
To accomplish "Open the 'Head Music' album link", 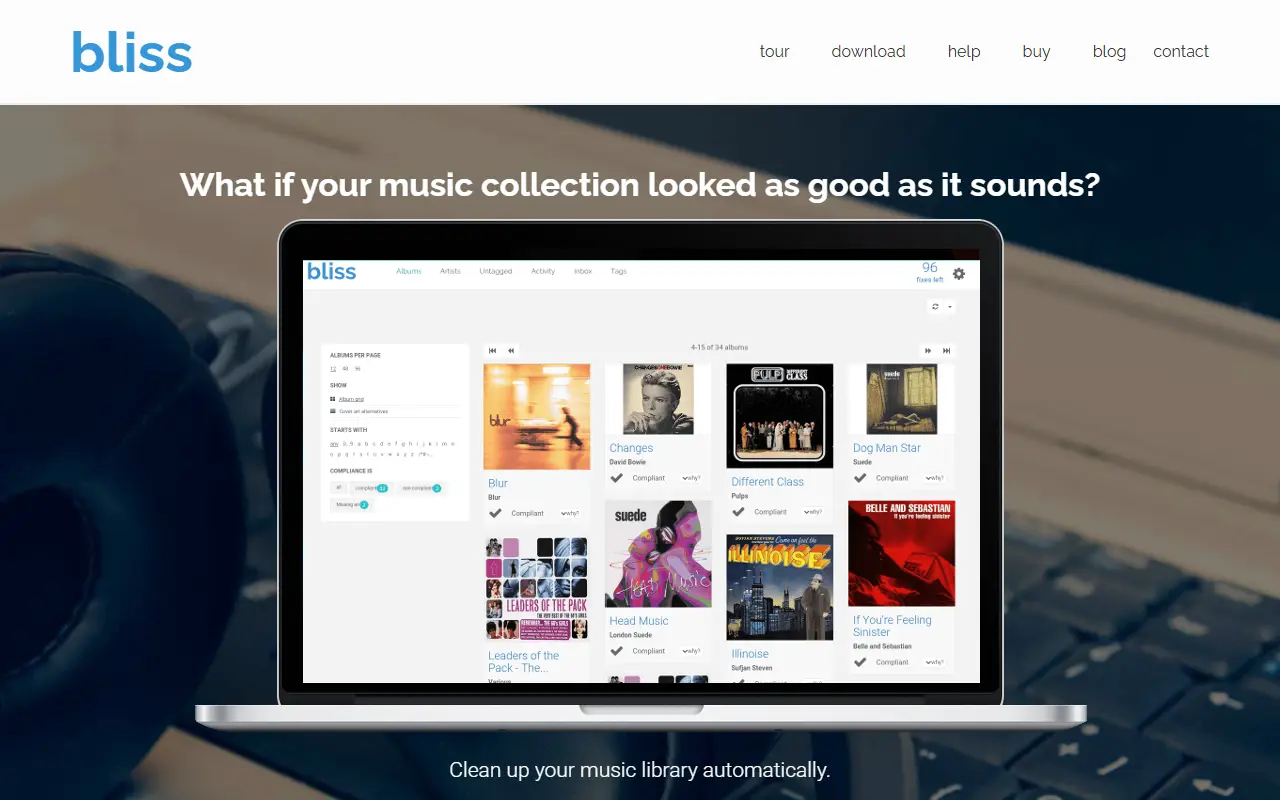I will [639, 621].
